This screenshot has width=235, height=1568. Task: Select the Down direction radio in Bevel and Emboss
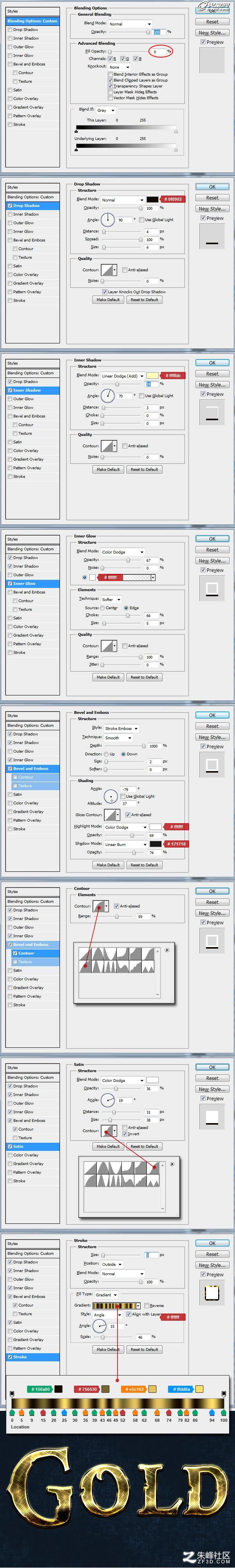tap(124, 753)
